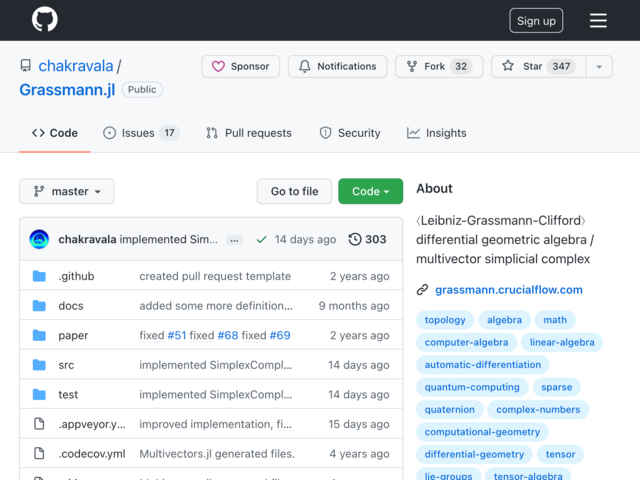Click the link chain icon
The image size is (640, 480).
click(x=422, y=290)
